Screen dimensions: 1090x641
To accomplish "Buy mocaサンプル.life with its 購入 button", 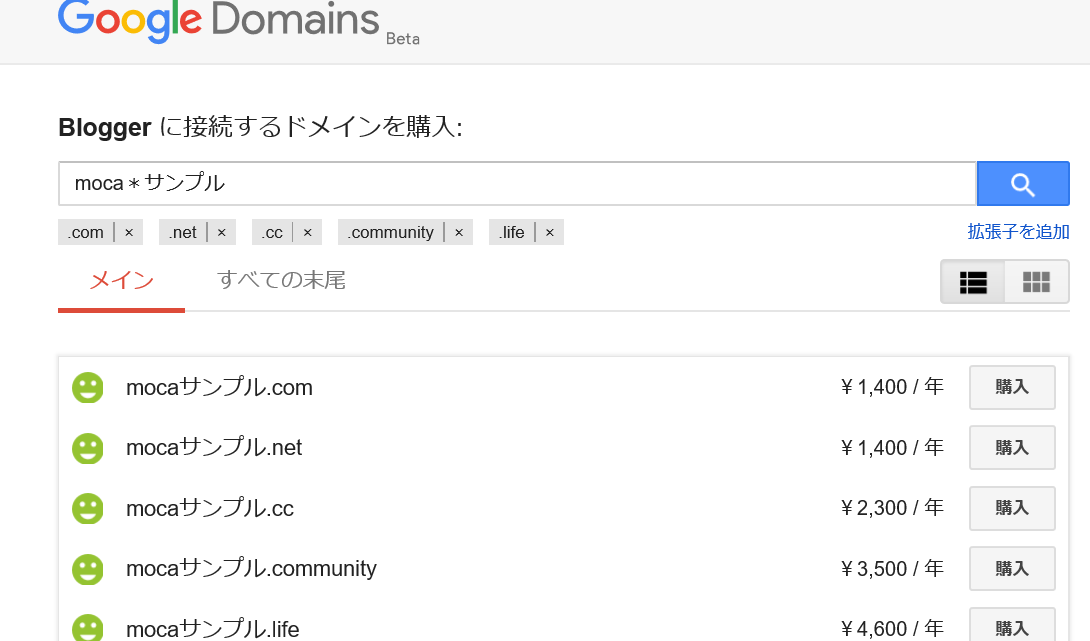I will tap(1012, 626).
